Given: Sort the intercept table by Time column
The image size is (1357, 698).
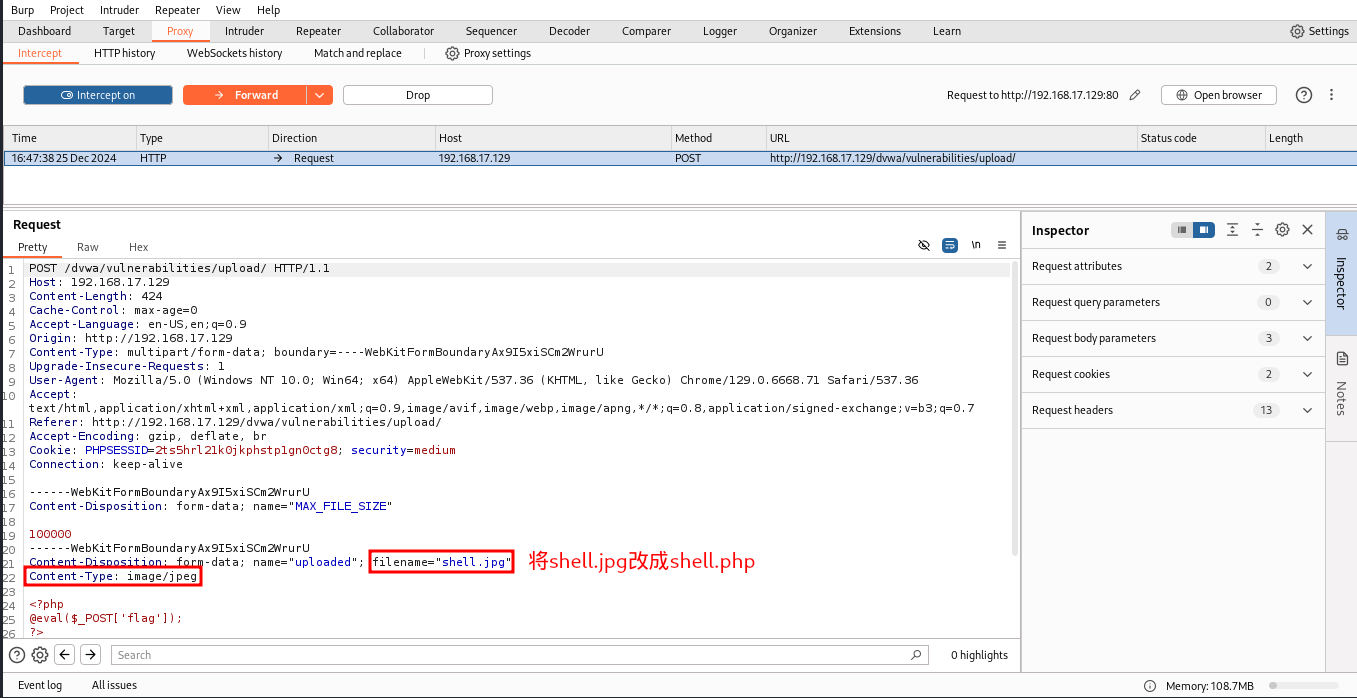Looking at the screenshot, I should pyautogui.click(x=70, y=138).
